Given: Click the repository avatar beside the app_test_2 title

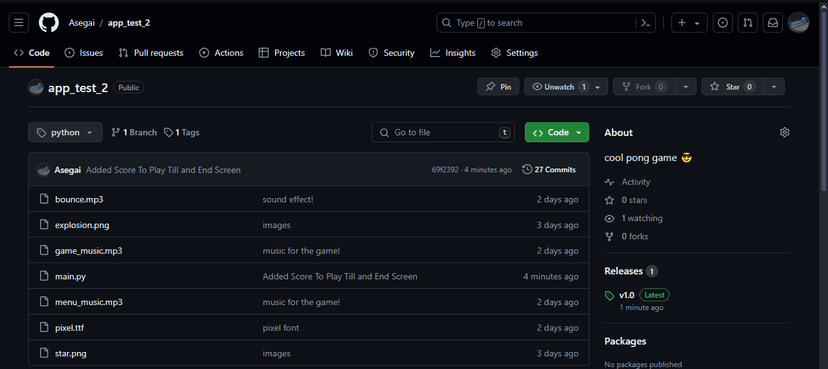Looking at the screenshot, I should pos(35,88).
